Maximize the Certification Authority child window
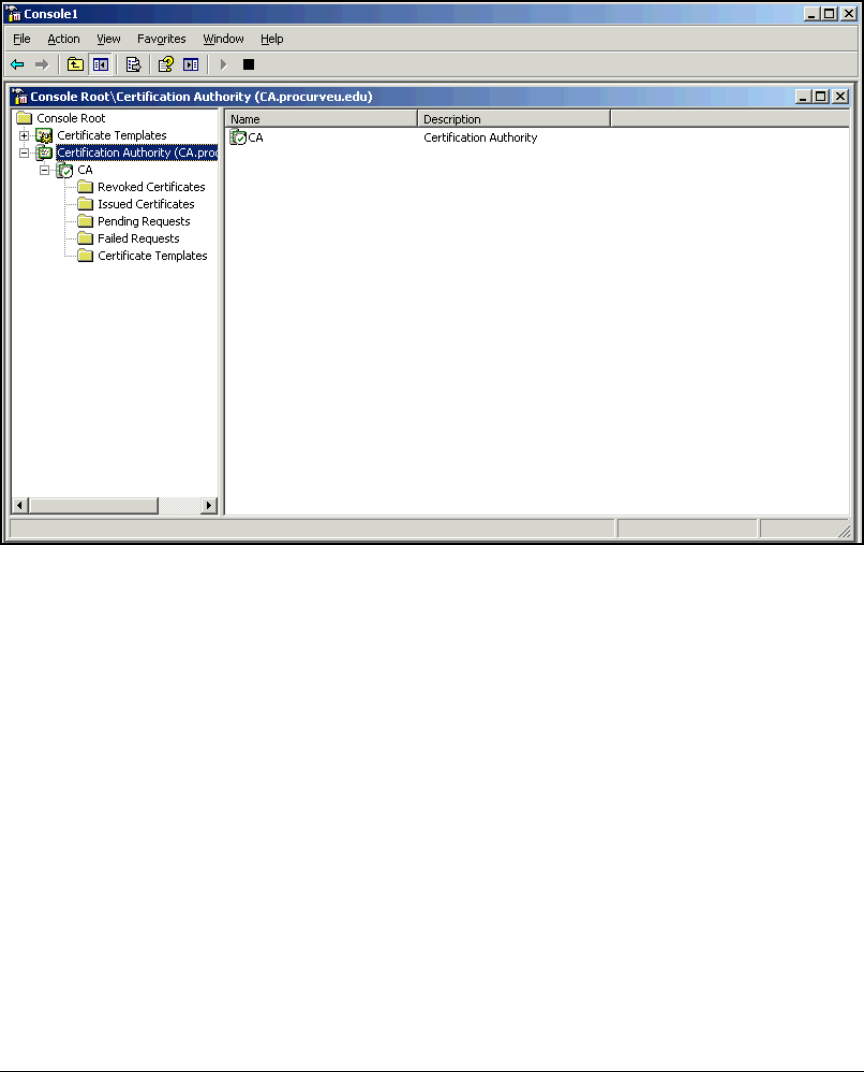The image size is (864, 1072). pyautogui.click(x=821, y=96)
